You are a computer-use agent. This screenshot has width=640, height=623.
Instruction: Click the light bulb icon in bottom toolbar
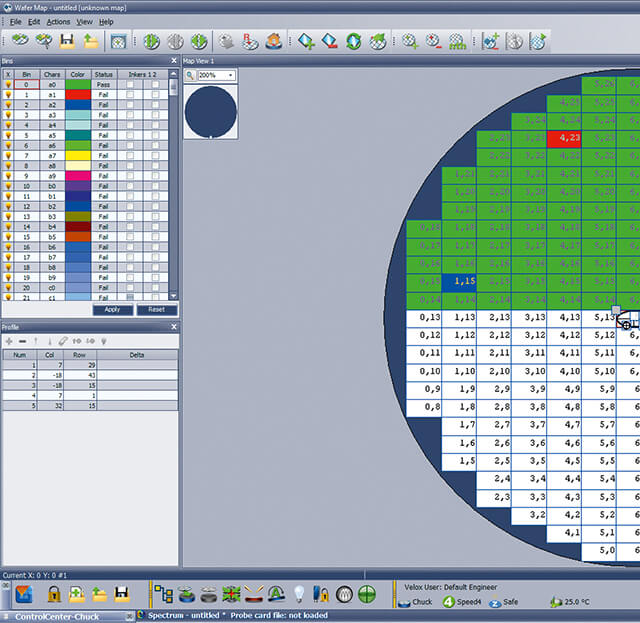(x=299, y=594)
